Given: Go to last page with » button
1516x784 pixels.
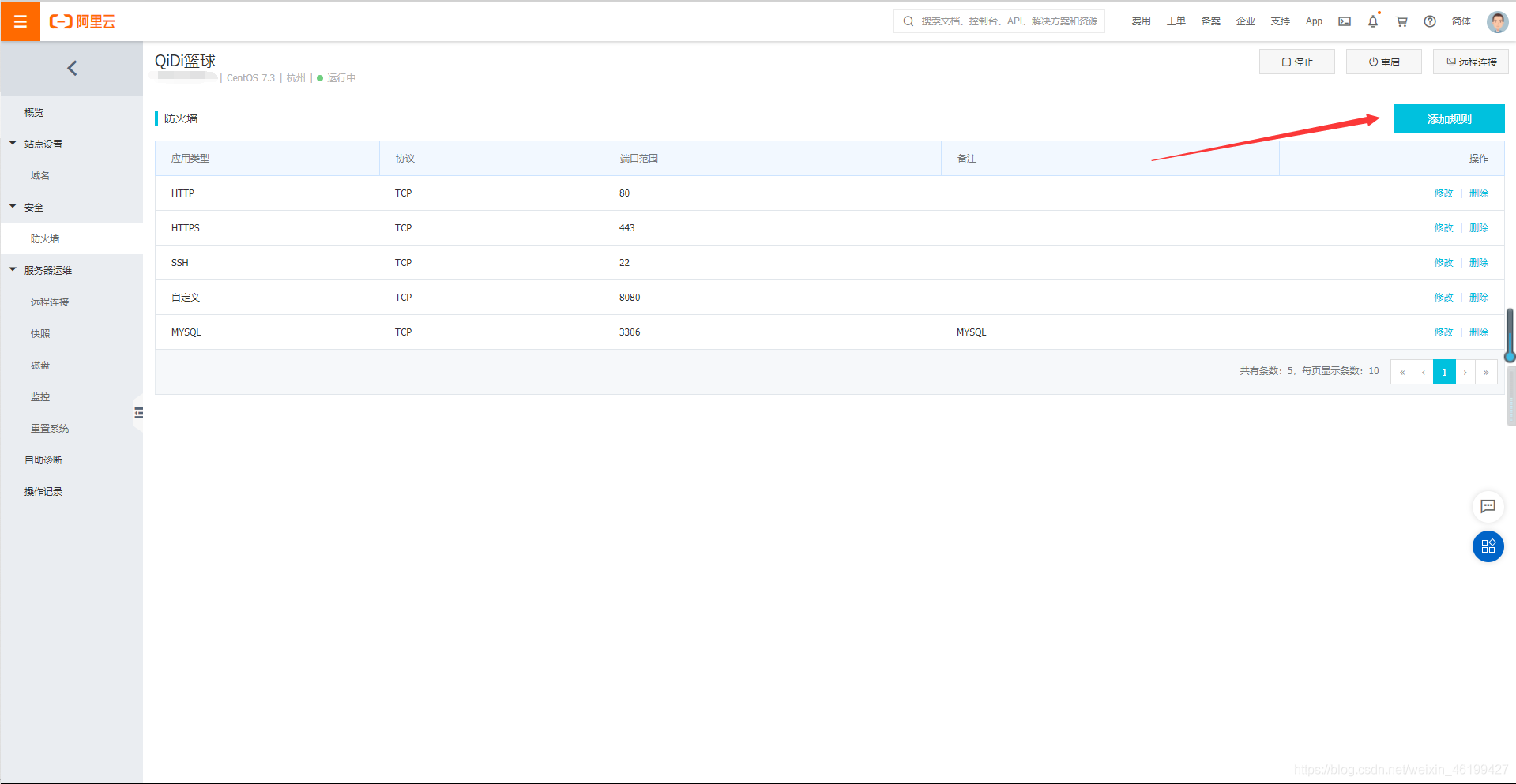Looking at the screenshot, I should pyautogui.click(x=1486, y=372).
